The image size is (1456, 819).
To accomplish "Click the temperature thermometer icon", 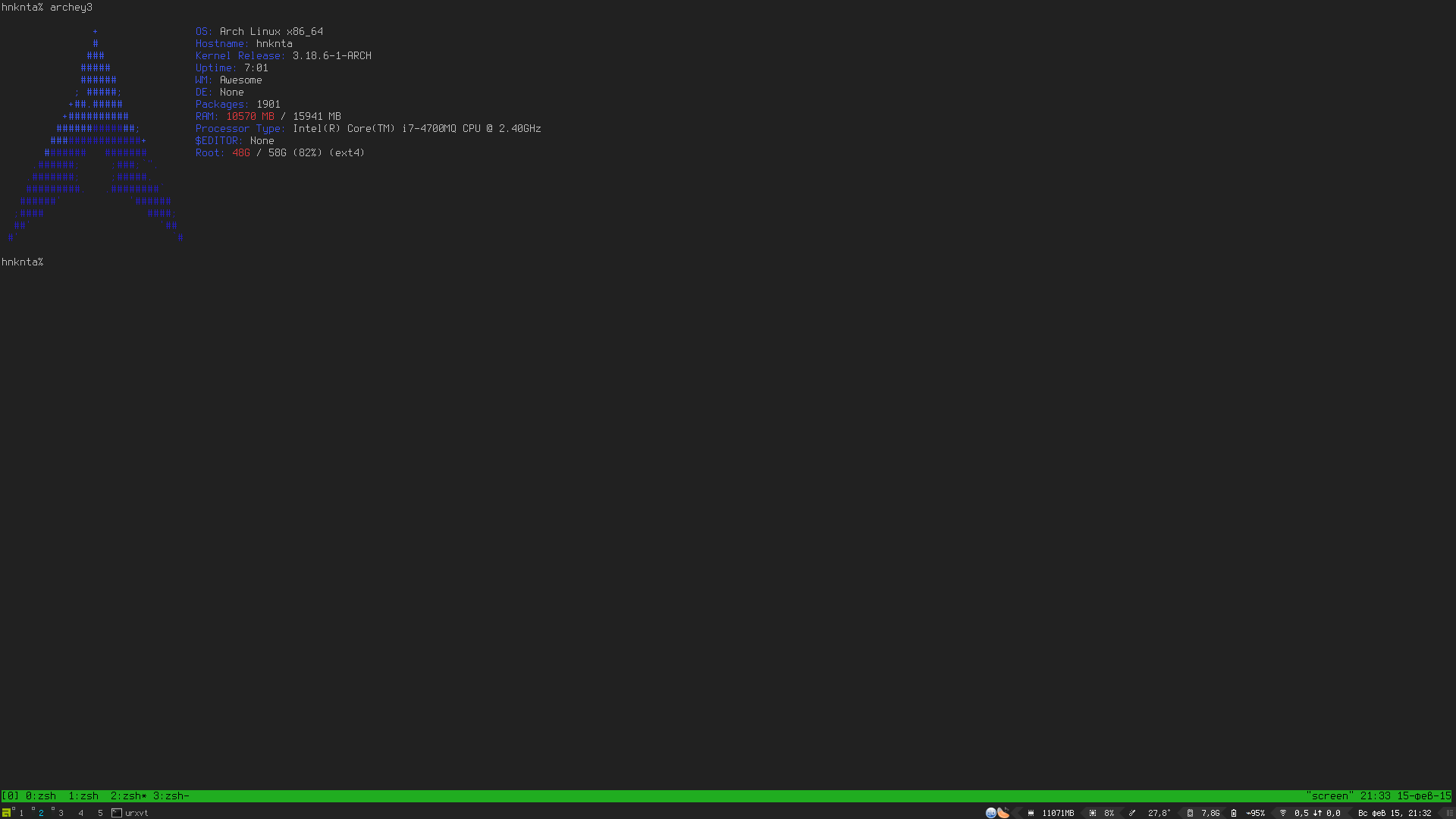I will (x=1132, y=813).
